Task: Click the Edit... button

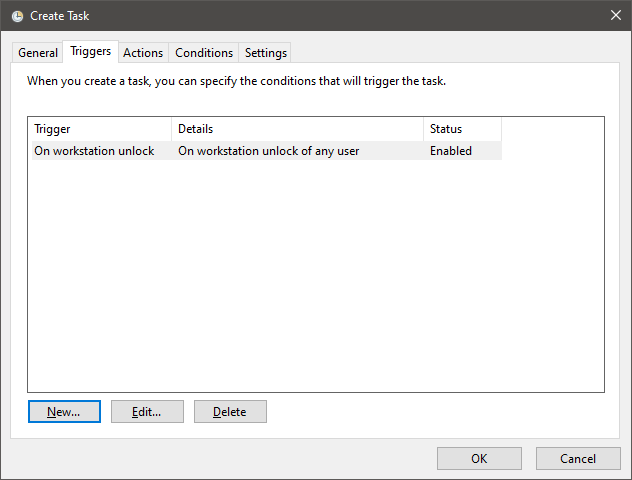Action: tap(147, 411)
